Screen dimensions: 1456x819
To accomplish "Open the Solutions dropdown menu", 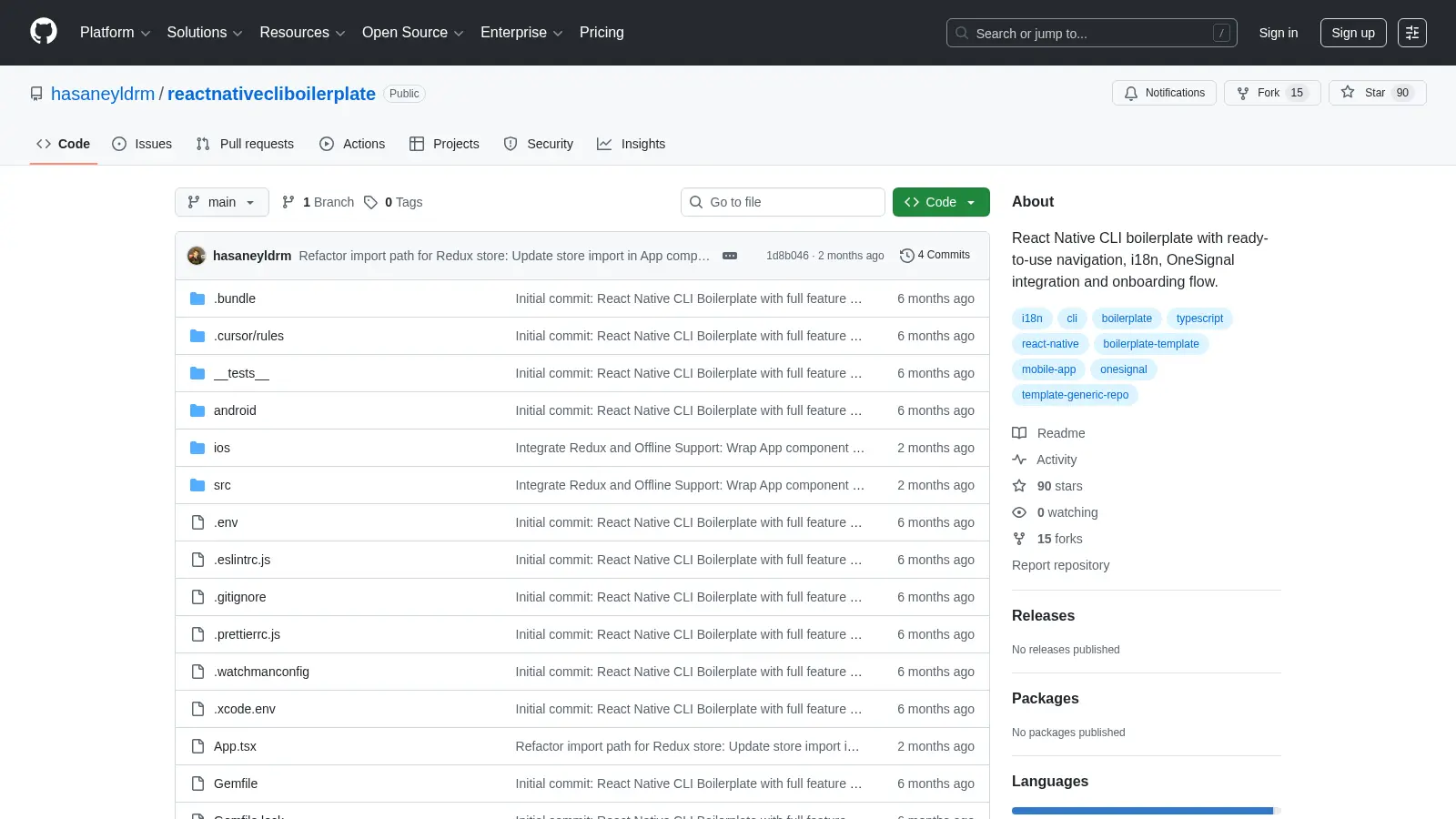I will pyautogui.click(x=205, y=33).
